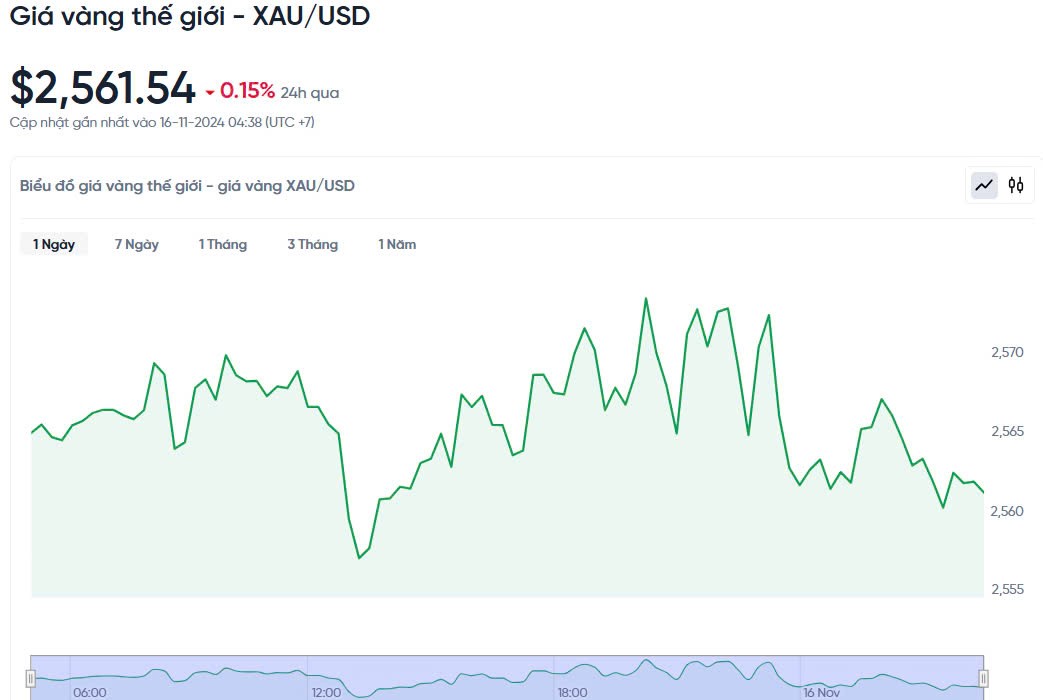Click the 18:00 marker in navigator

(572, 692)
